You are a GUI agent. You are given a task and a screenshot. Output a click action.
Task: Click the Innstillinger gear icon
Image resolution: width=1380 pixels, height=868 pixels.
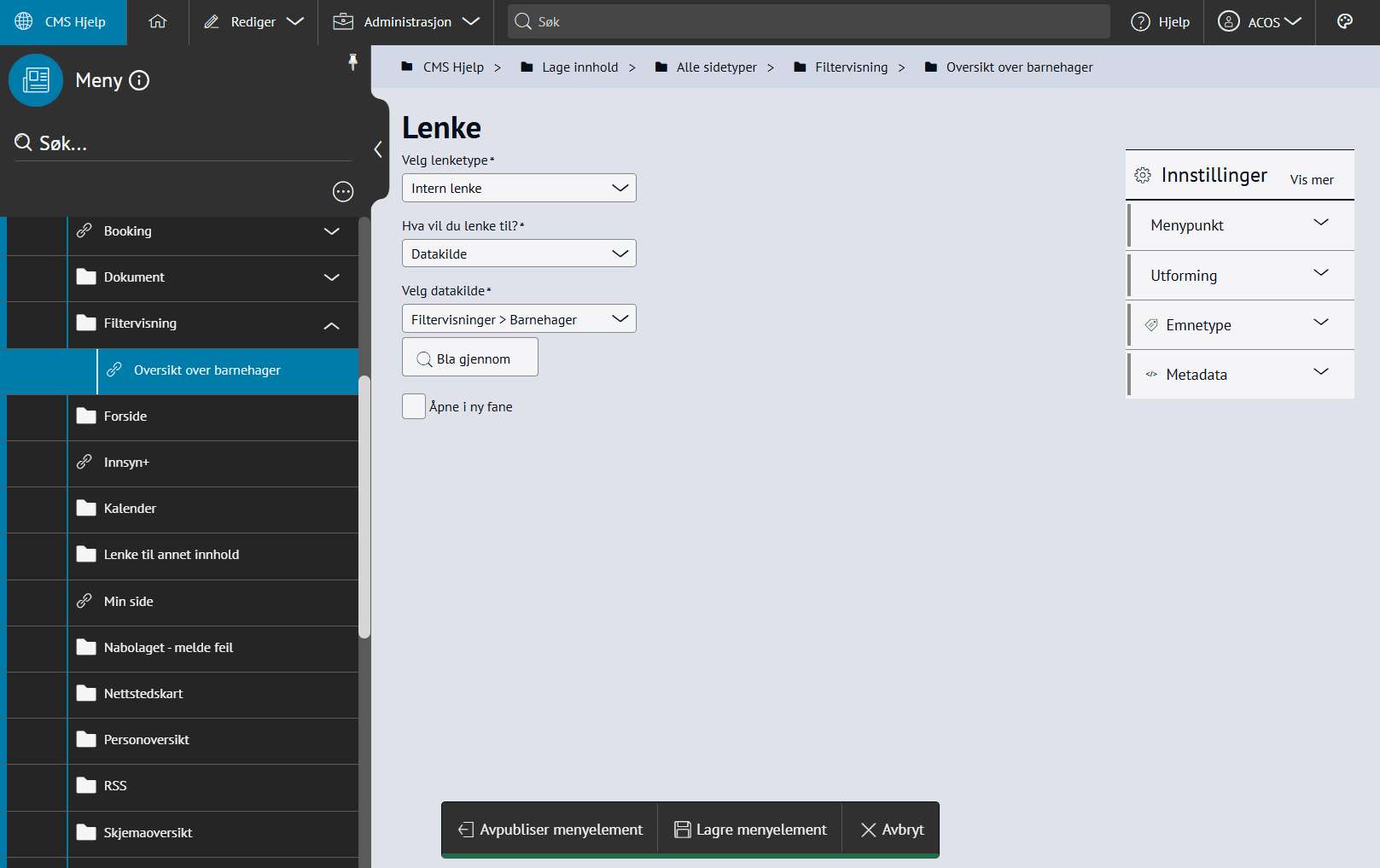pos(1143,176)
